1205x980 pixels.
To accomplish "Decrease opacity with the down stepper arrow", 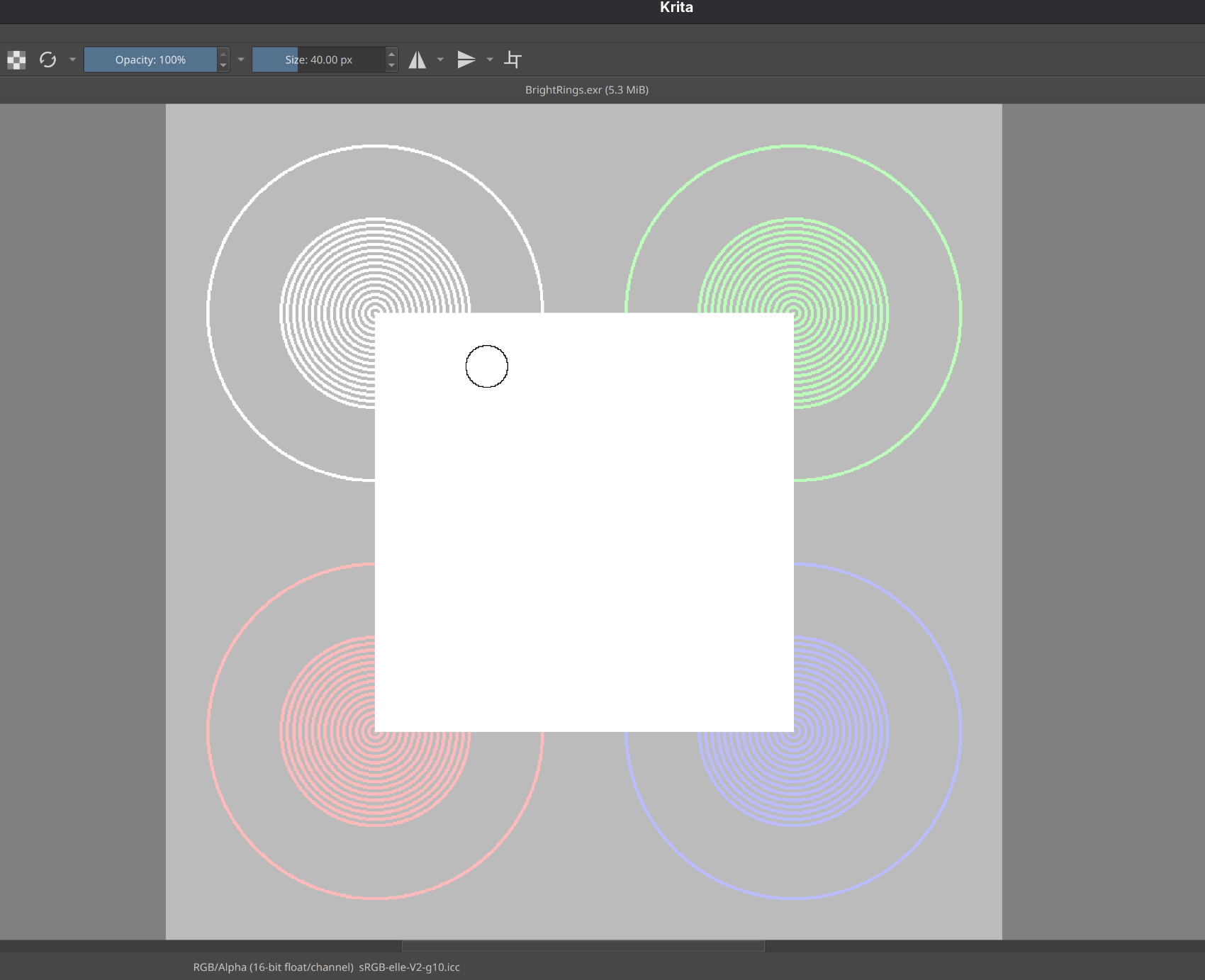I will click(x=223, y=66).
